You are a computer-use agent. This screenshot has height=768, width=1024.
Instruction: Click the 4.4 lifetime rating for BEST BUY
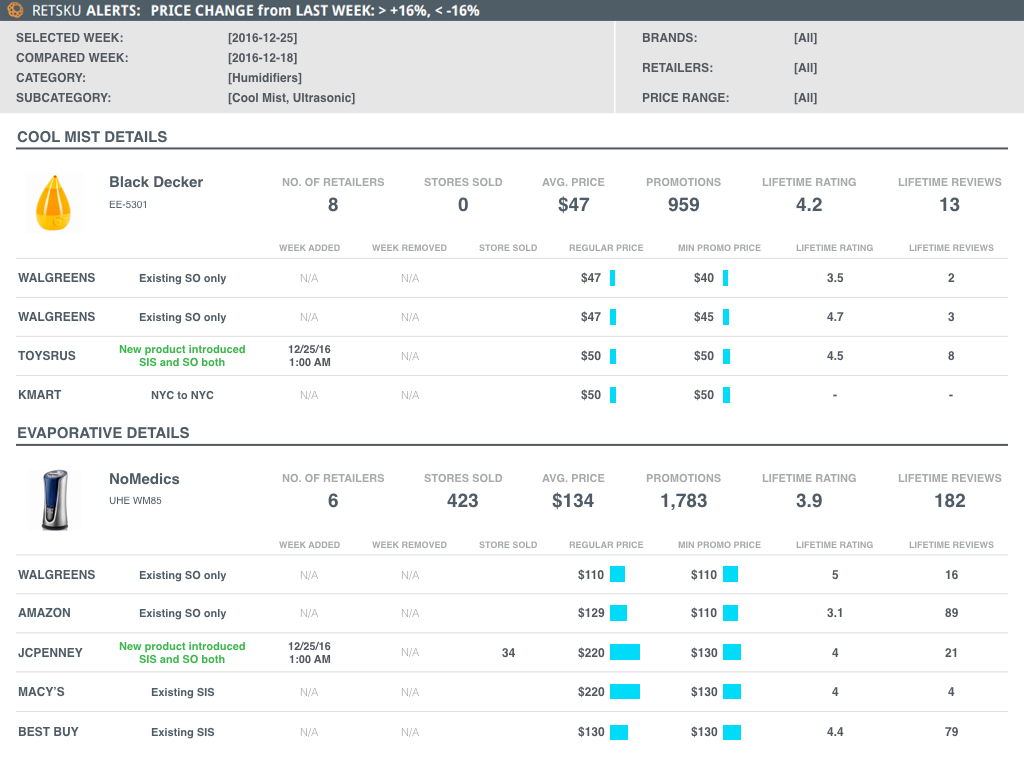[835, 732]
